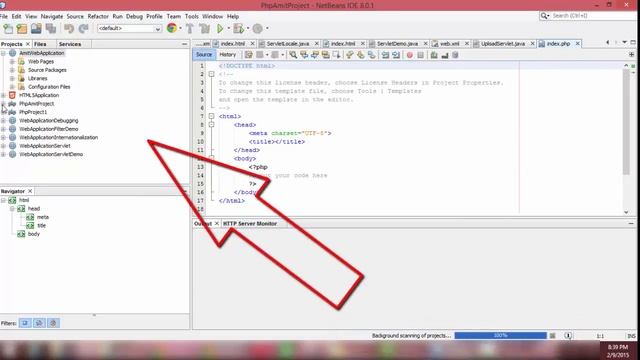Viewport: 640px width, 360px height.
Task: Click the Stop Macro Recording icon
Action: pyautogui.click(x=420, y=55)
